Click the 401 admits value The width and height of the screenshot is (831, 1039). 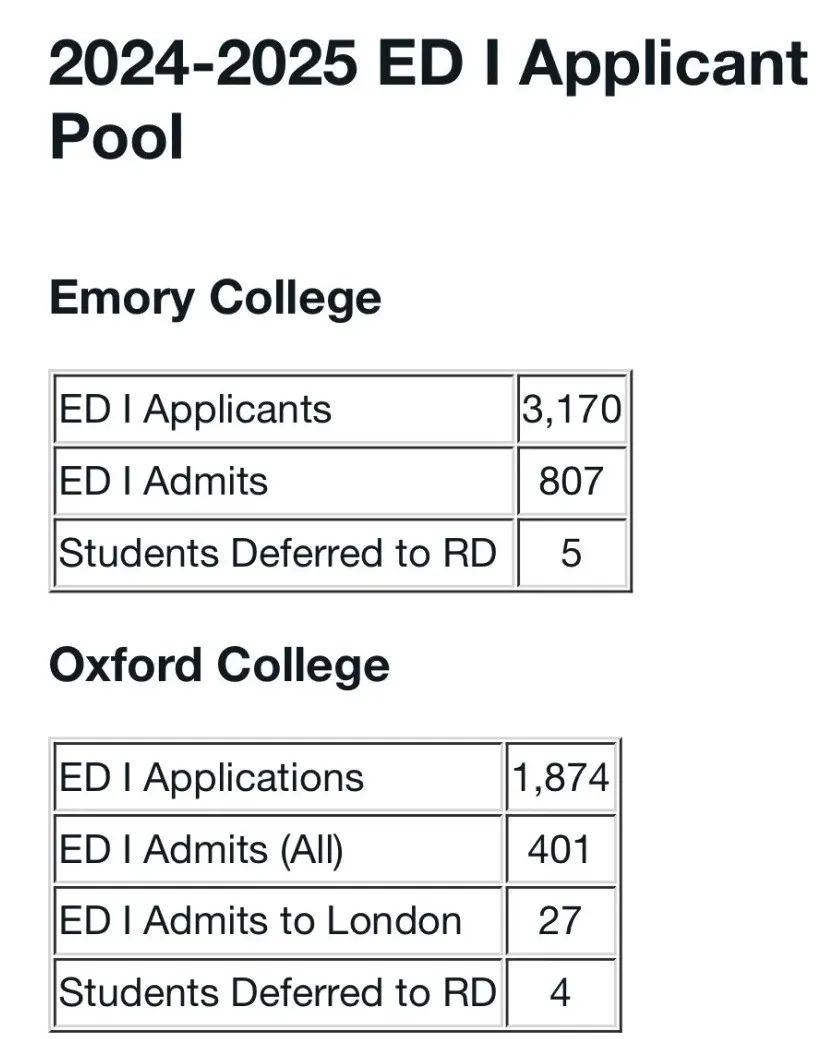click(561, 849)
